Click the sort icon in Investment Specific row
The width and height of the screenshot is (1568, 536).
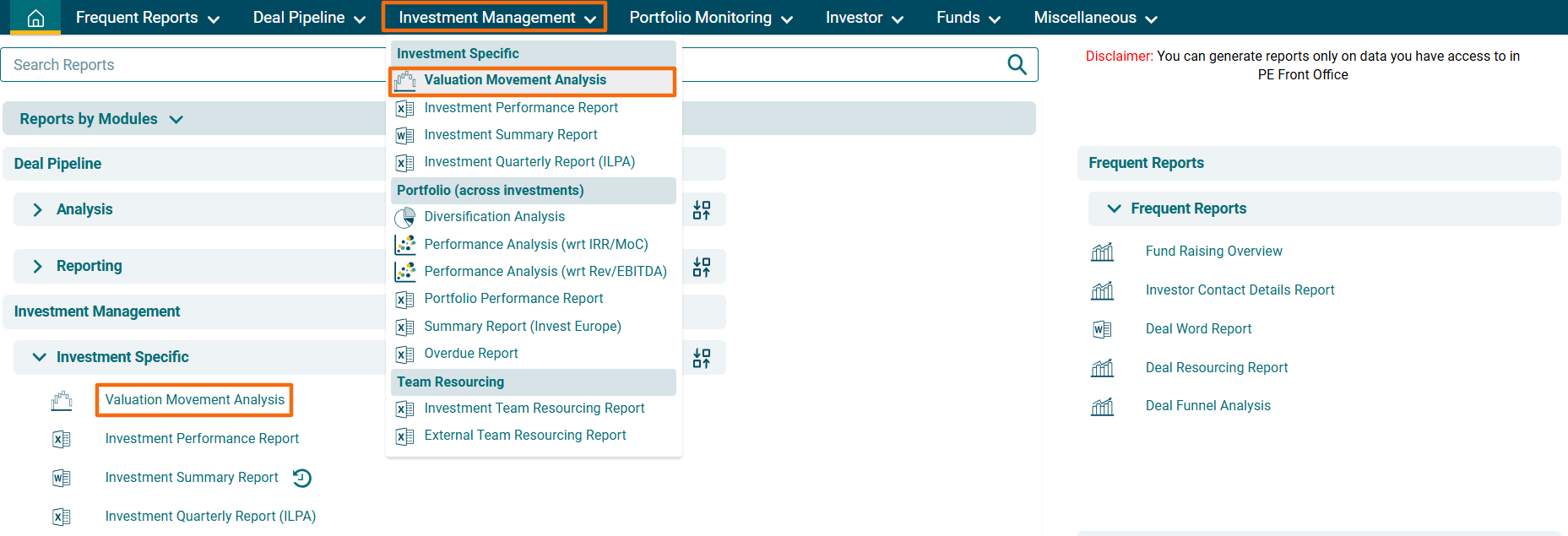coord(701,359)
